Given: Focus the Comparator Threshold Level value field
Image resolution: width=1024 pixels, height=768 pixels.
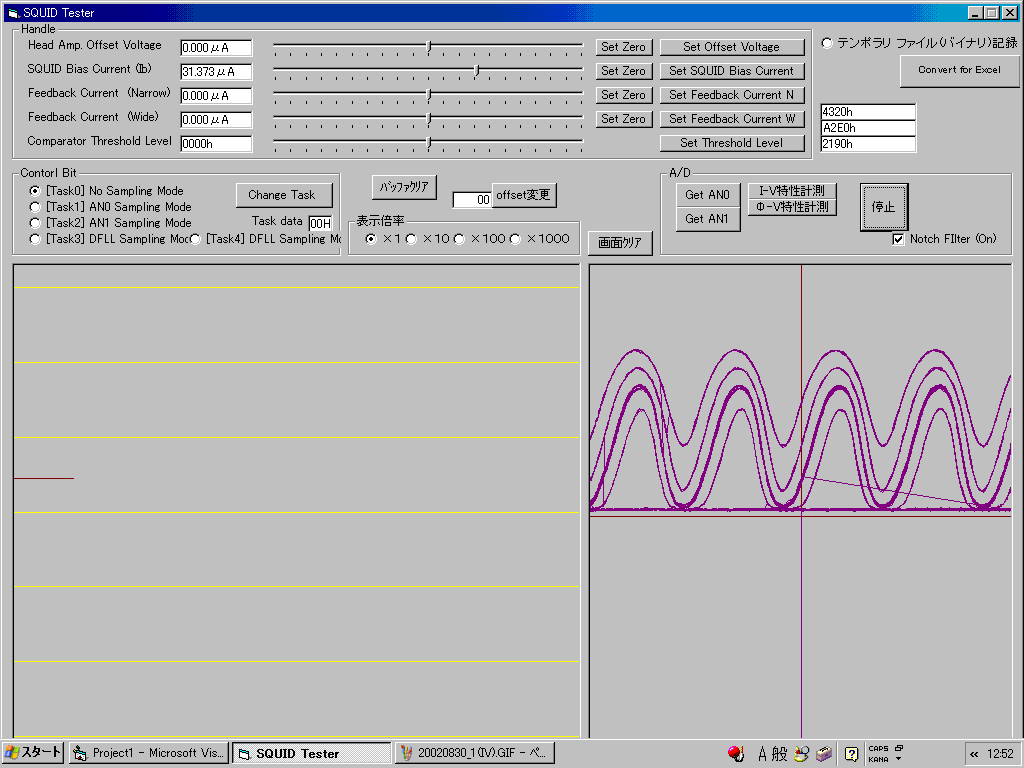Looking at the screenshot, I should click(216, 144).
